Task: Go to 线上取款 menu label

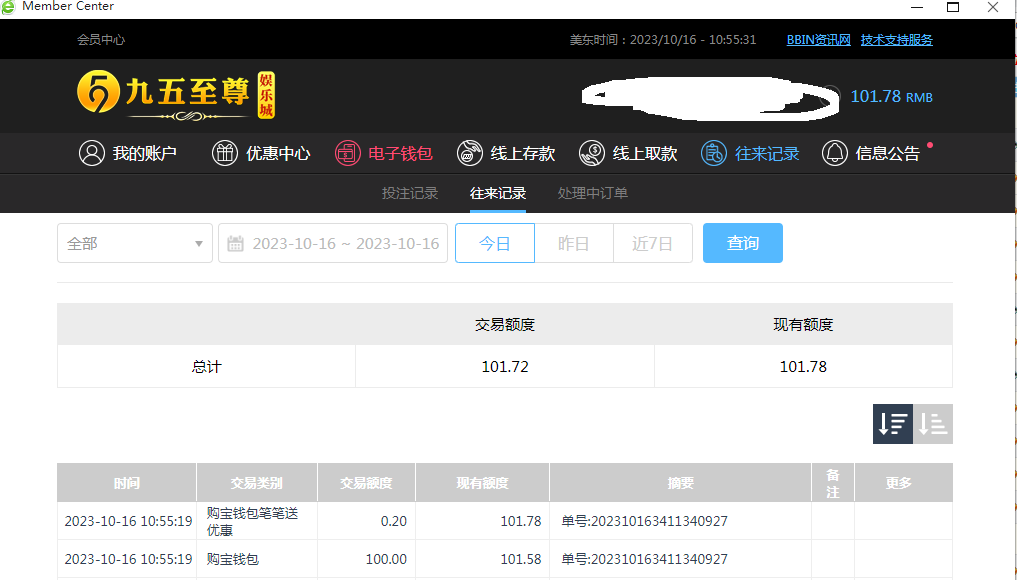Action: (x=645, y=154)
